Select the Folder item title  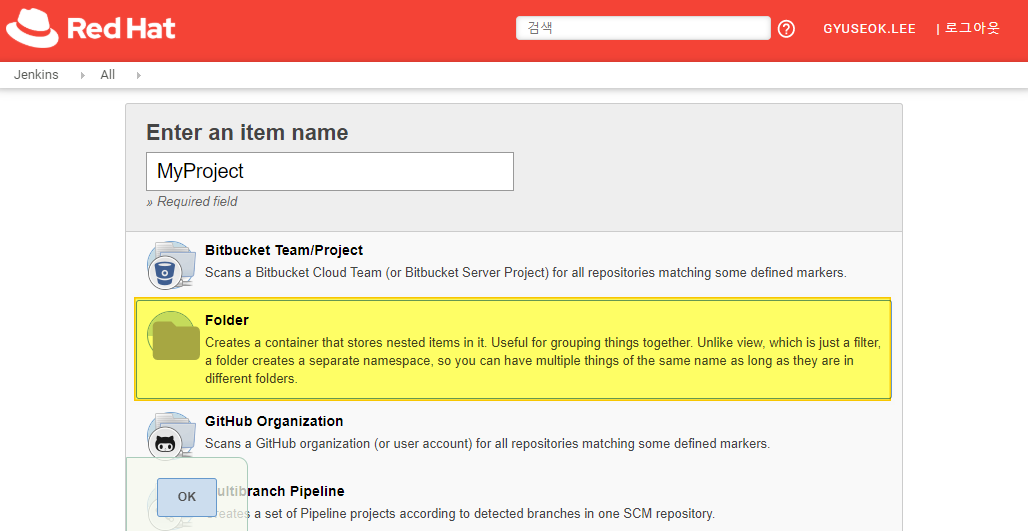[x=227, y=320]
